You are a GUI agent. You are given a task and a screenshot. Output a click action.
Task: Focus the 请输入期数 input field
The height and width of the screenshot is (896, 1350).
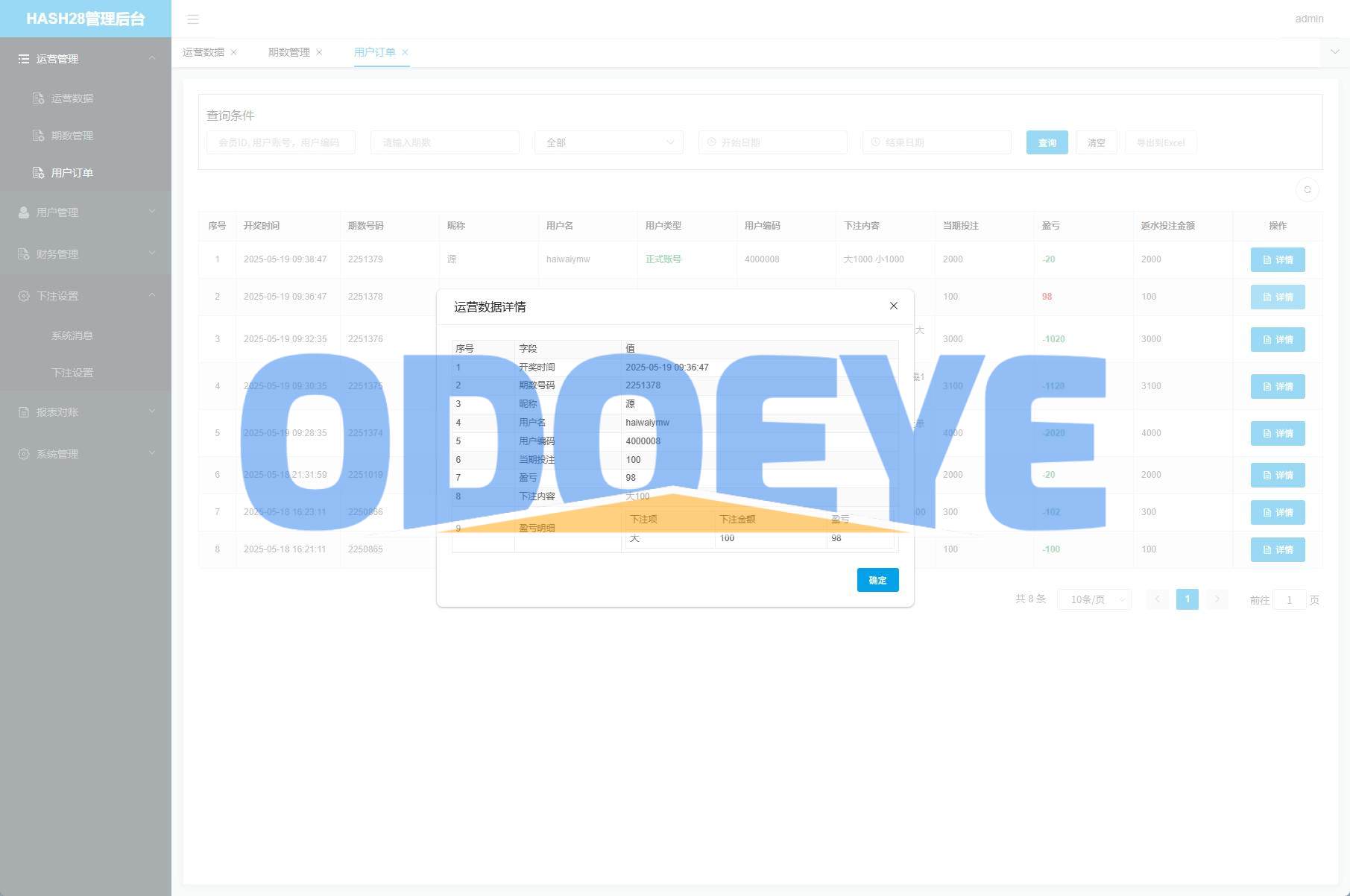445,142
